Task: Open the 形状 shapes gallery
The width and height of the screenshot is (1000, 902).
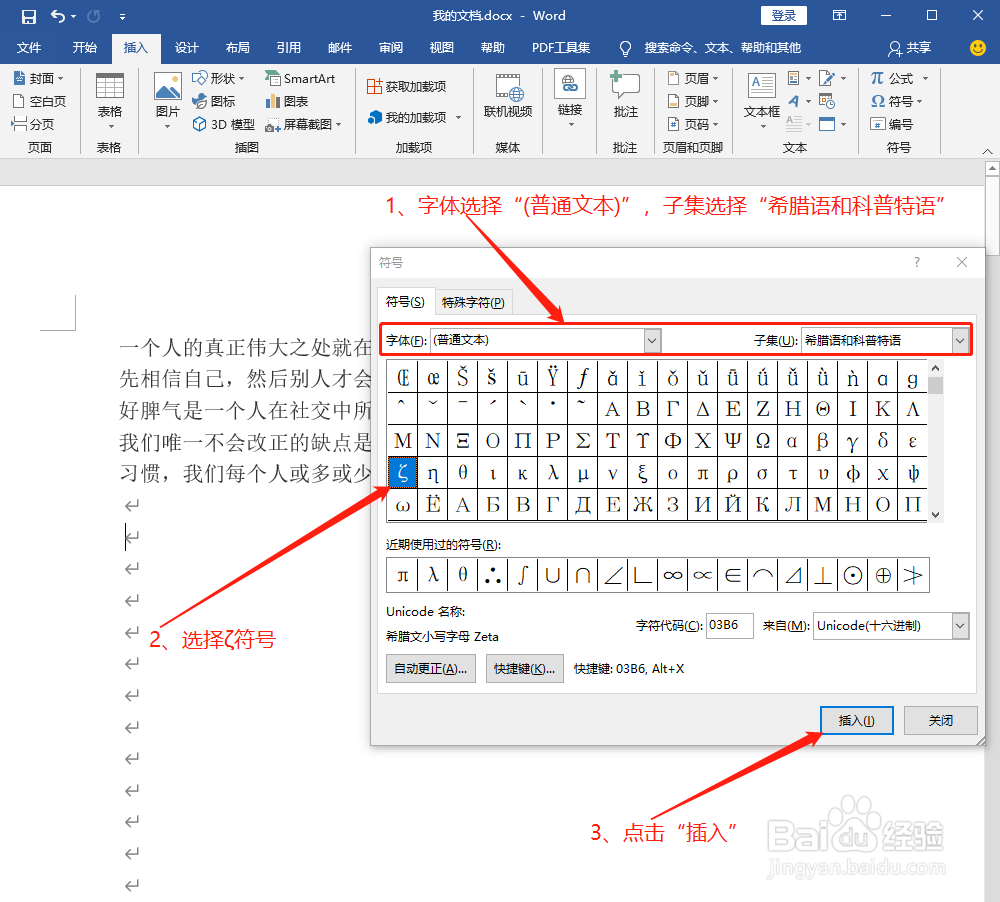Action: coord(219,78)
